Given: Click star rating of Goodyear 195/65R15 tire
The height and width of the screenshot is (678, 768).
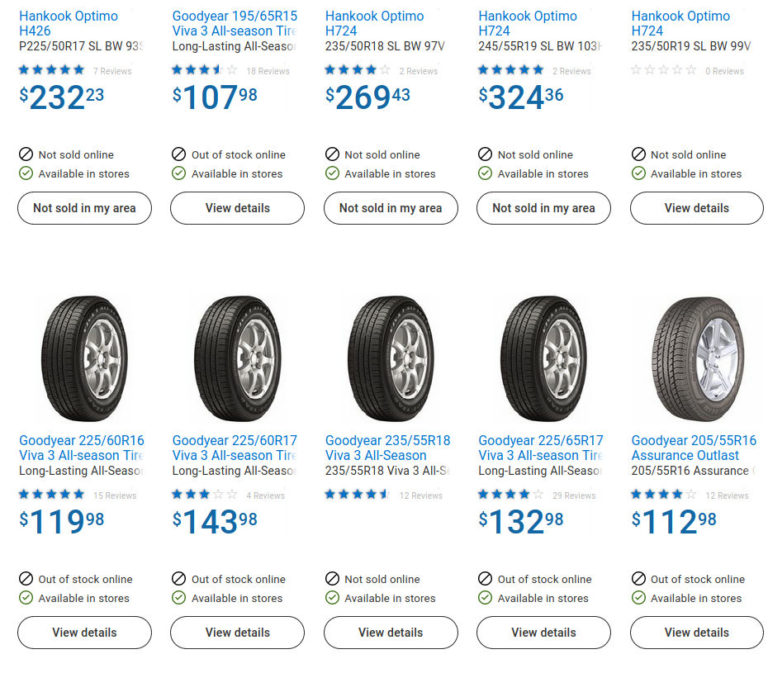Looking at the screenshot, I should click(x=205, y=70).
